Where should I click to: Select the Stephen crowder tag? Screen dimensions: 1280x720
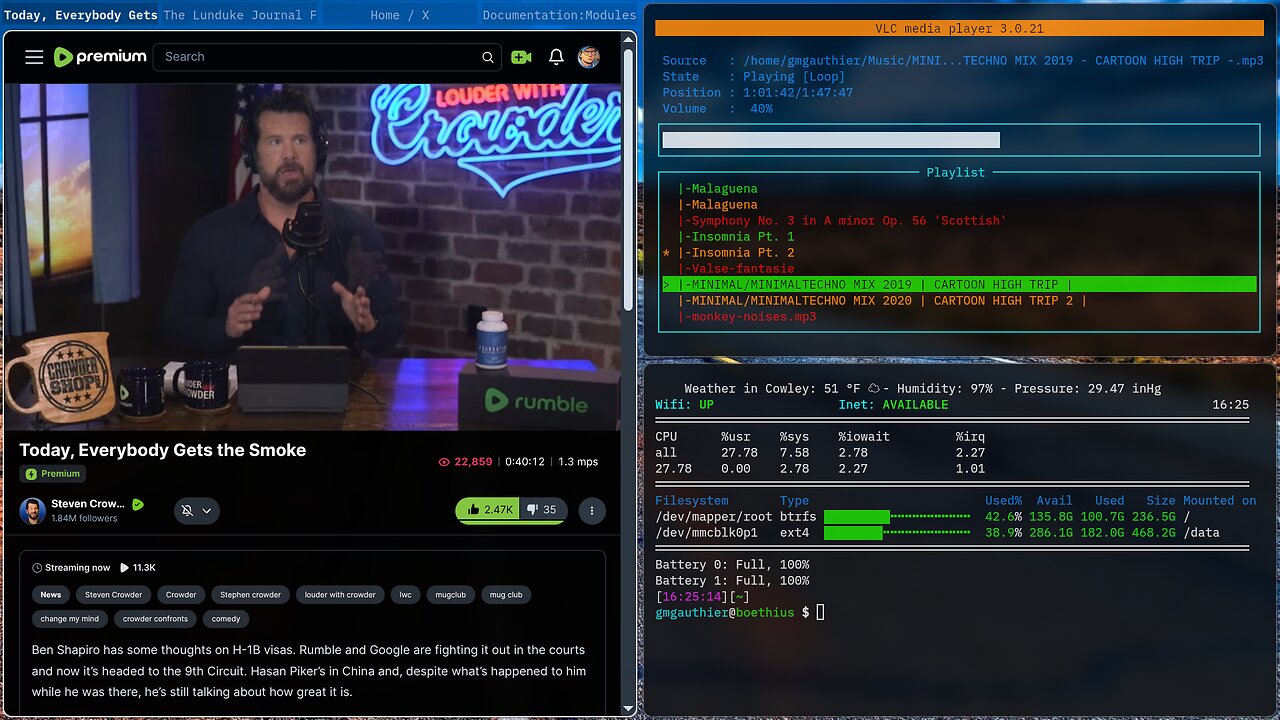[x=251, y=594]
